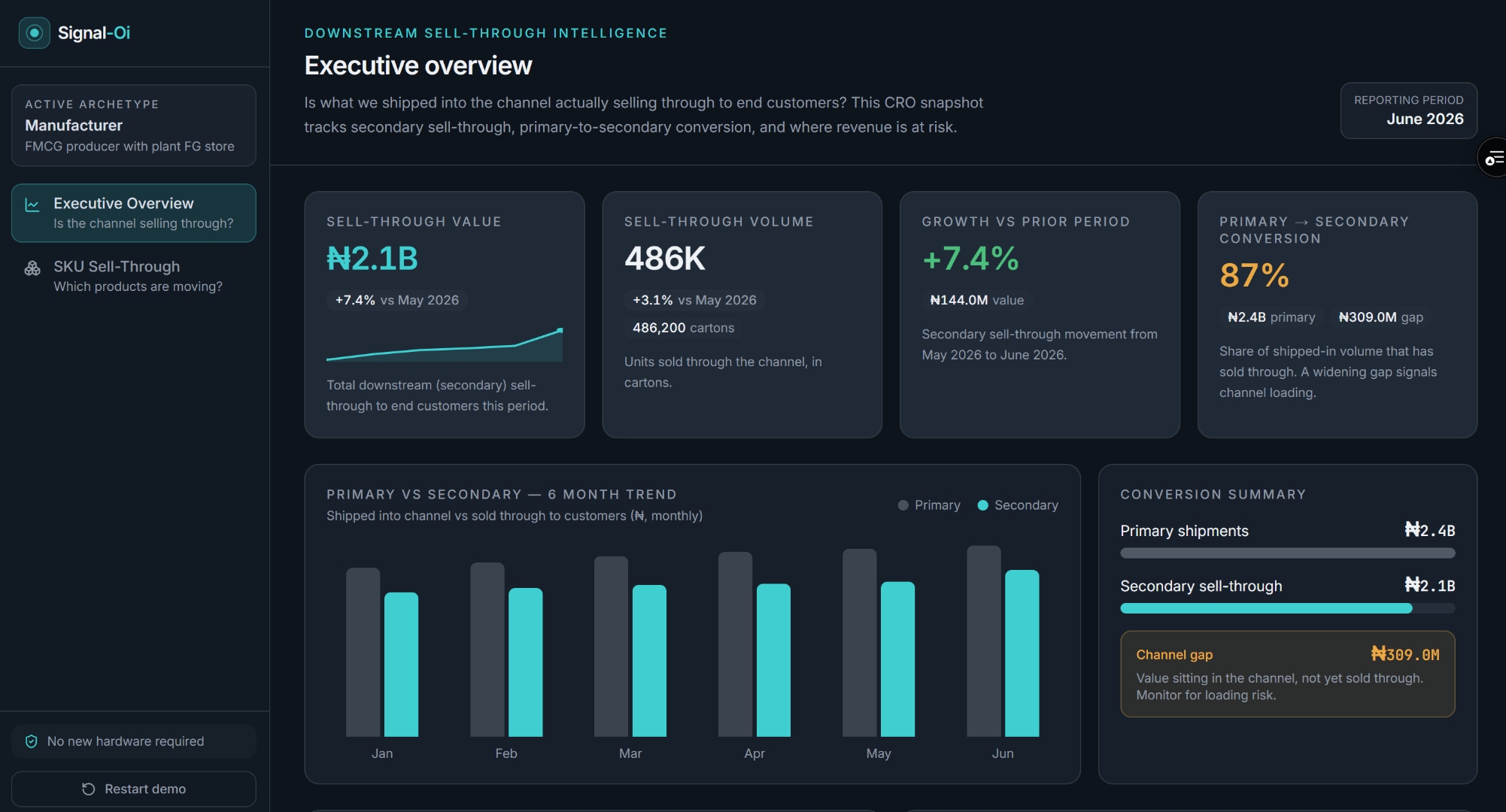
Task: Click the 486,200 cartons badge
Action: click(683, 328)
